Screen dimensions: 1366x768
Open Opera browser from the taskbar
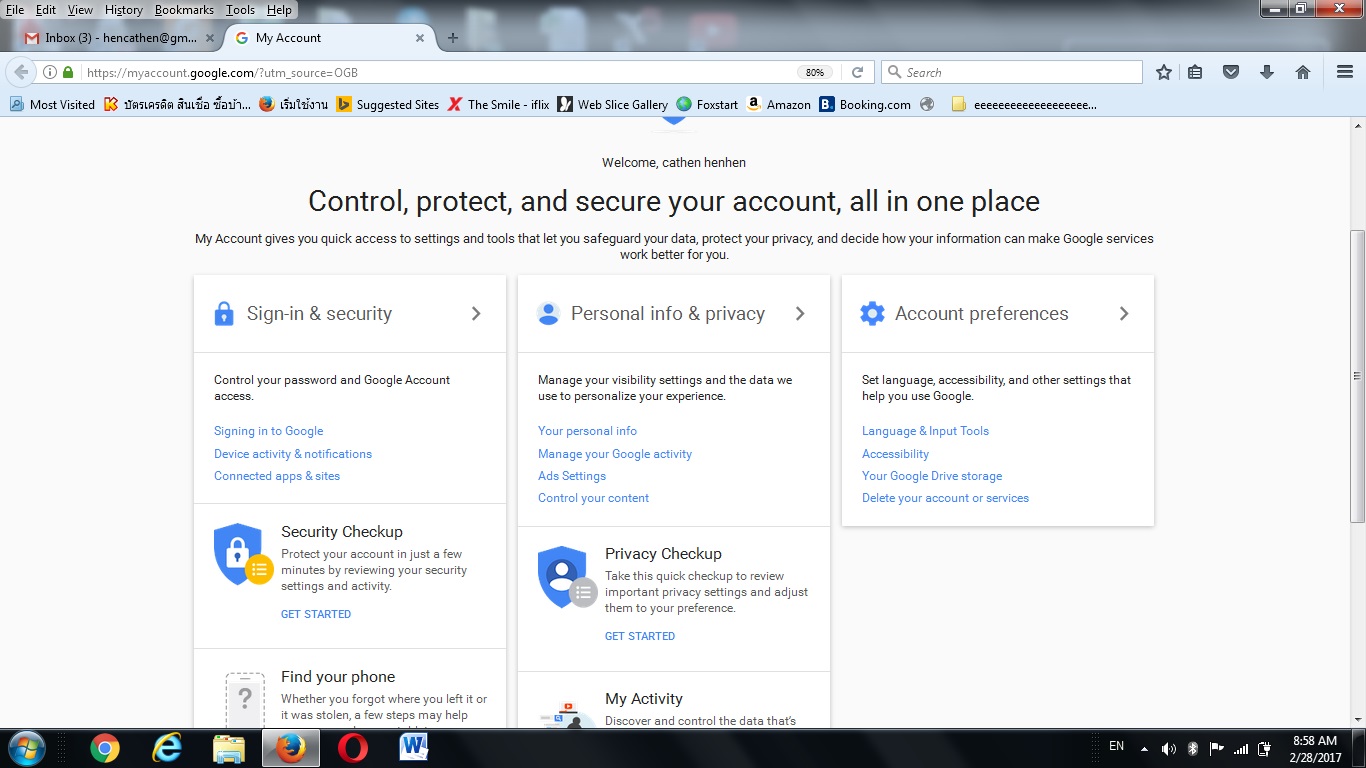(x=352, y=748)
